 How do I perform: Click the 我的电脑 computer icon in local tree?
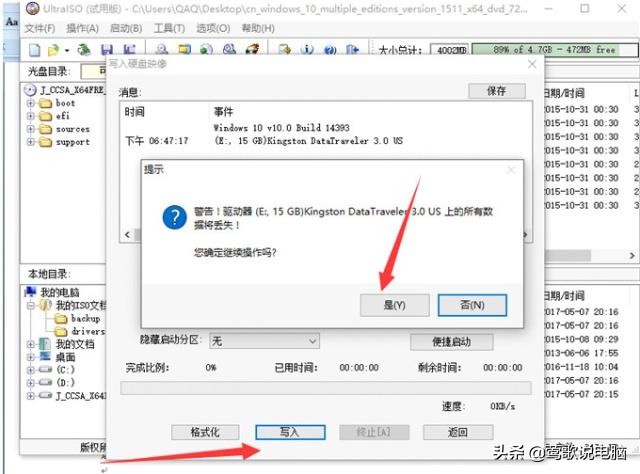click(x=31, y=292)
